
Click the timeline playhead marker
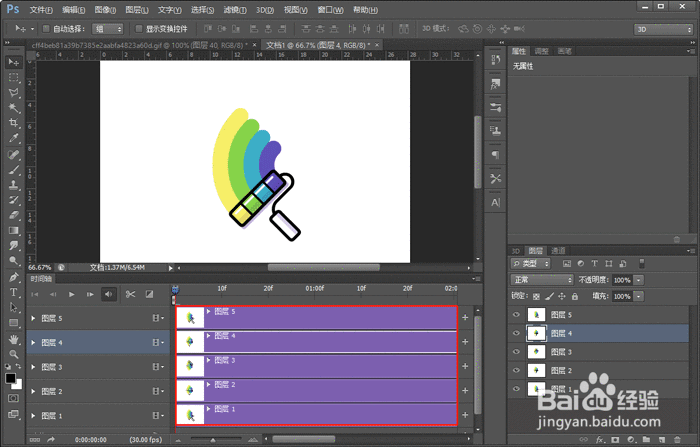pyautogui.click(x=175, y=290)
